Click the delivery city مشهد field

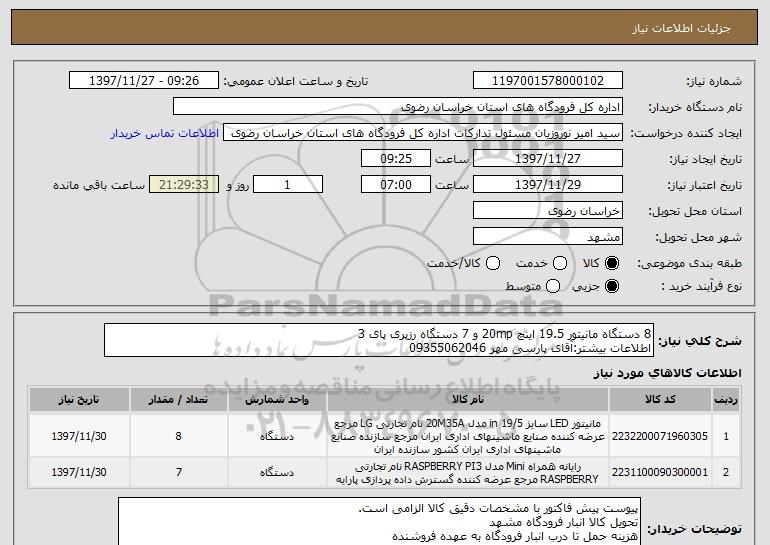click(548, 237)
